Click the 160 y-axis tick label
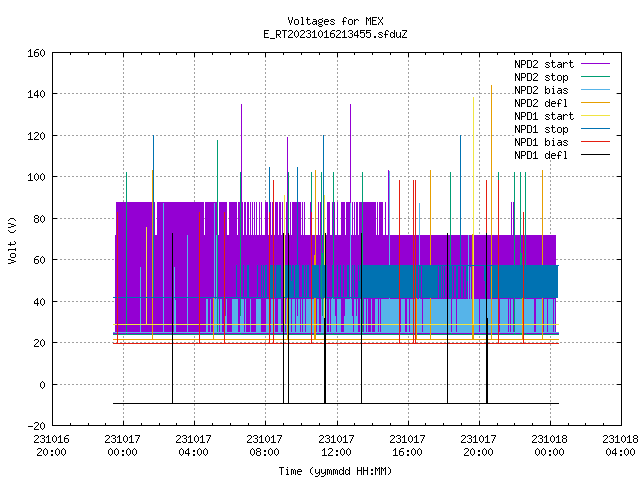 36,53
